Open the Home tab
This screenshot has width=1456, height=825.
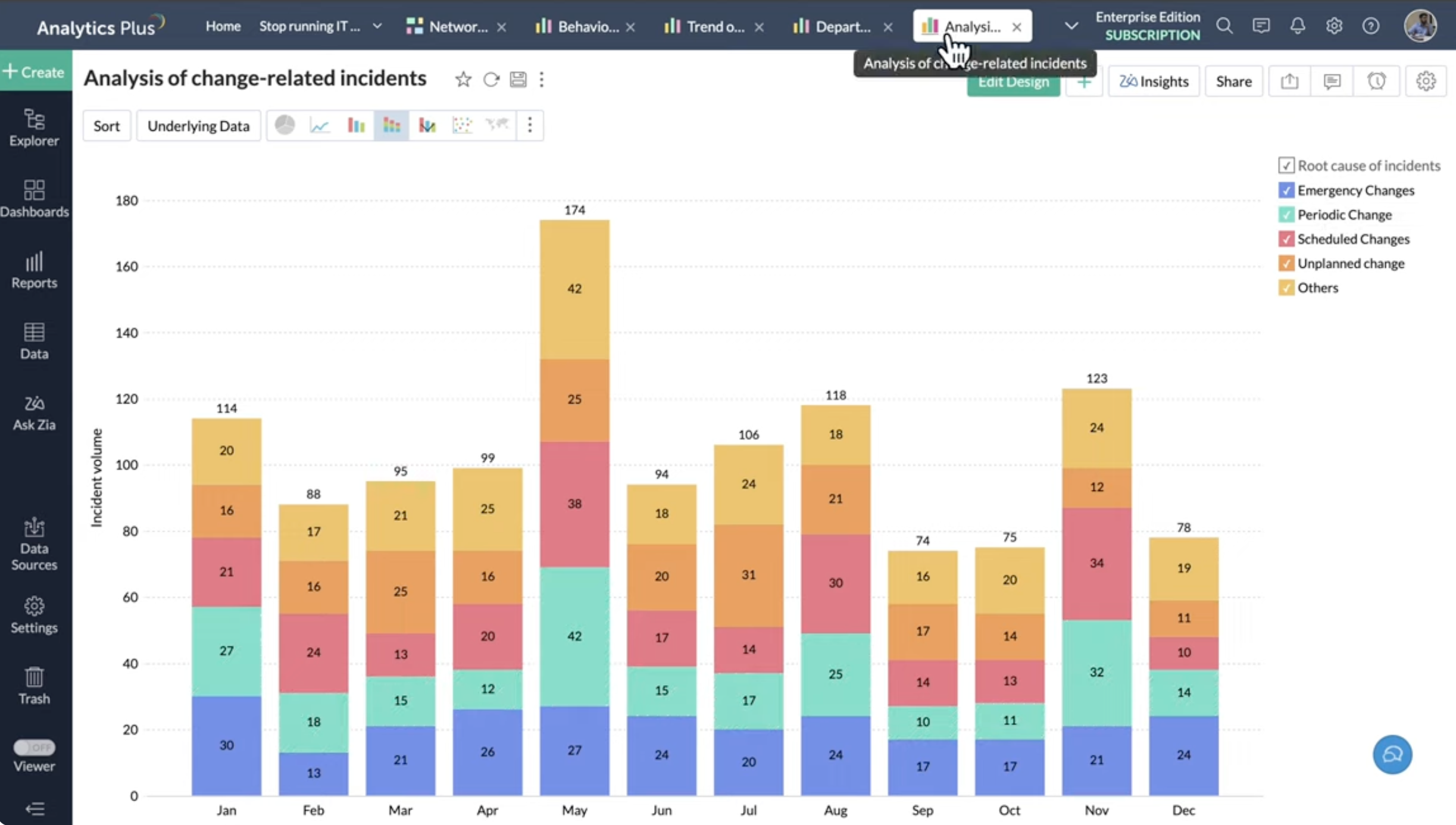(x=223, y=26)
